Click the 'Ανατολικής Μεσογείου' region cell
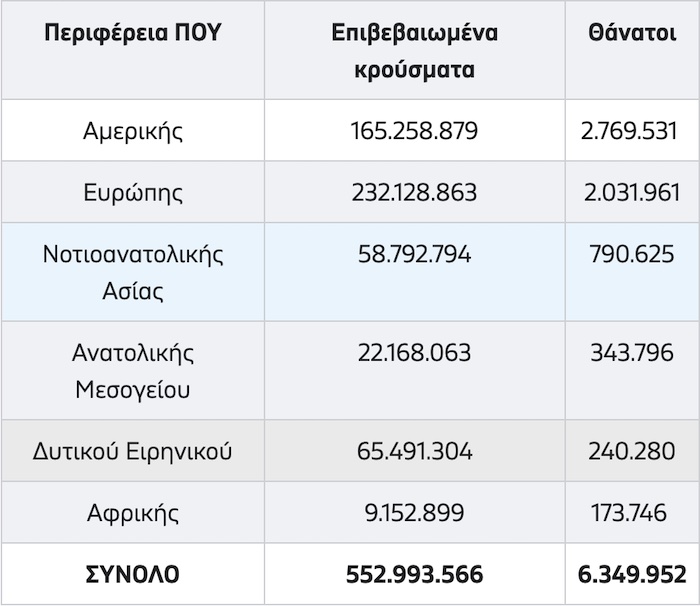The width and height of the screenshot is (700, 606). pos(133,371)
